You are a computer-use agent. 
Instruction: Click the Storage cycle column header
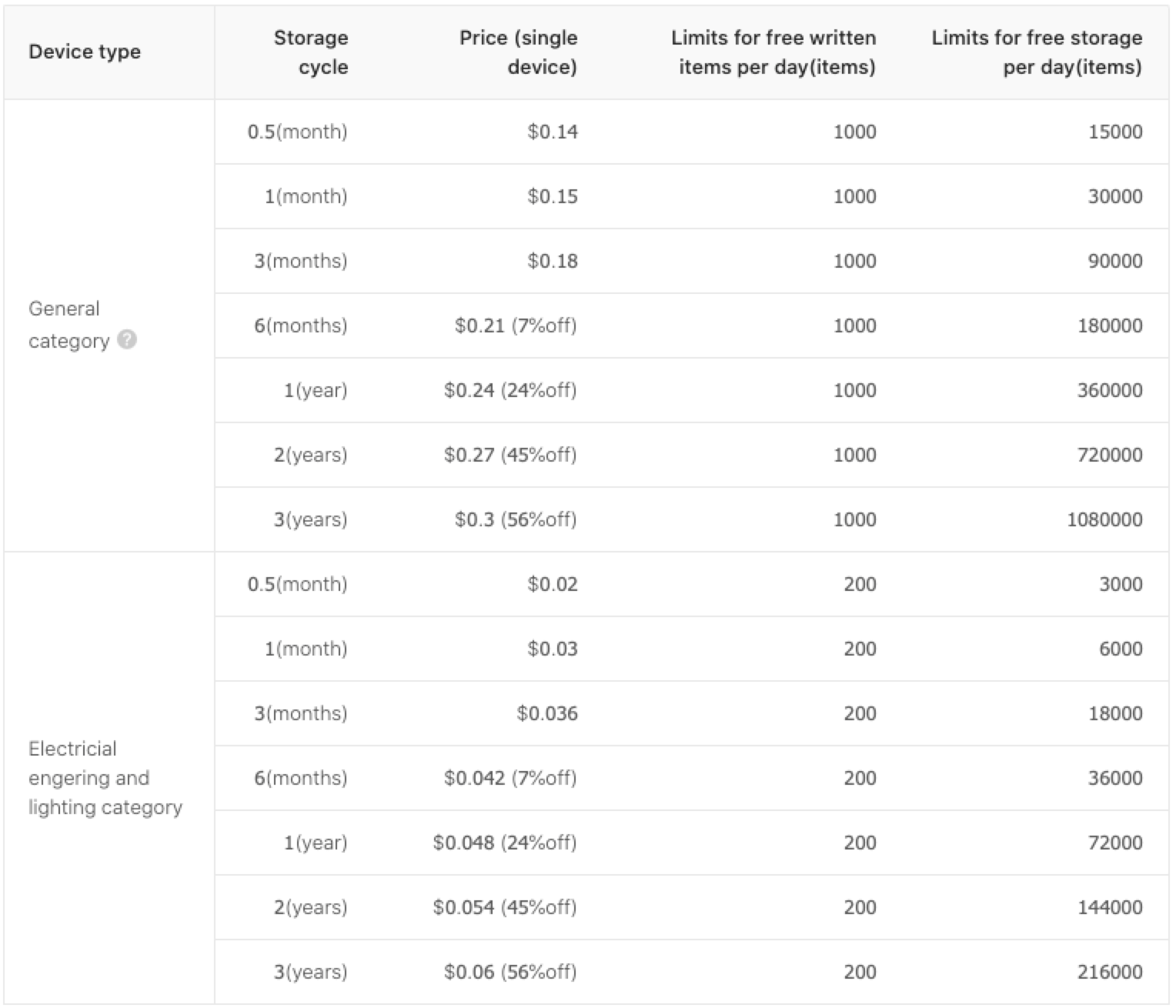tap(311, 52)
